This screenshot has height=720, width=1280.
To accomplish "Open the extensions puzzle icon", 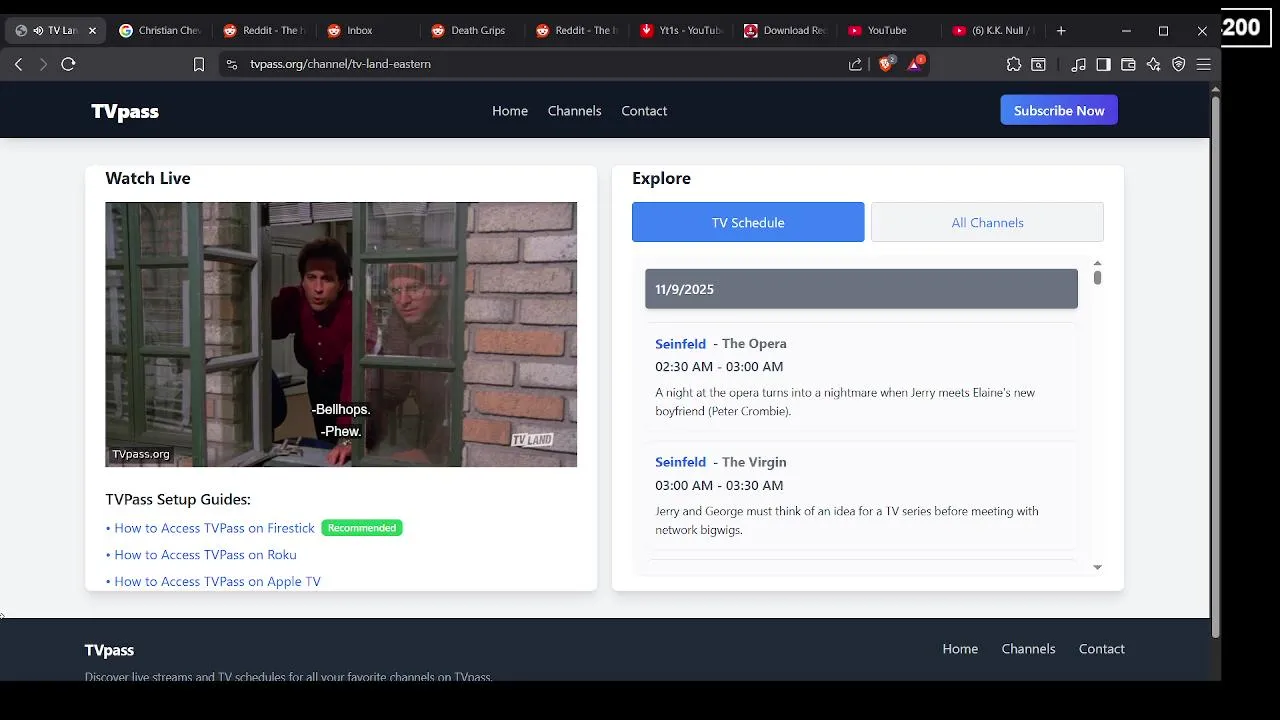I will click(x=1014, y=64).
